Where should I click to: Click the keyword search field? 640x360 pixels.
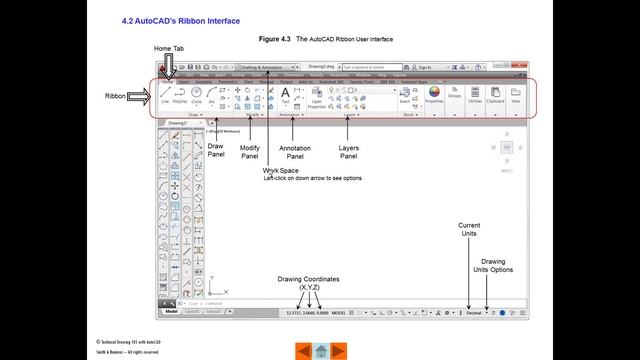(372, 67)
